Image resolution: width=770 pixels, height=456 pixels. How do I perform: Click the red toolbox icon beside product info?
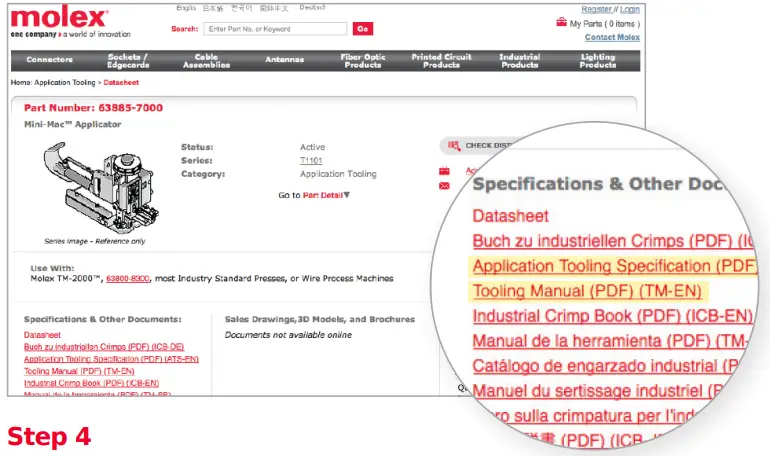click(444, 171)
